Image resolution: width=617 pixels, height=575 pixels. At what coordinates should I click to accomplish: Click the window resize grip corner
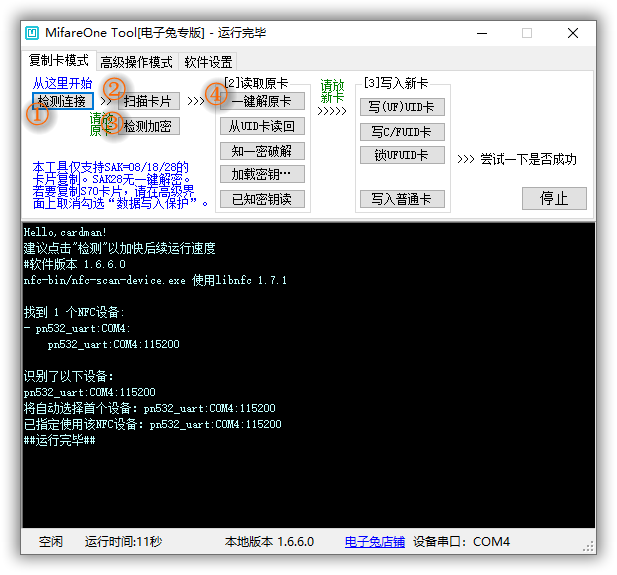point(588,546)
